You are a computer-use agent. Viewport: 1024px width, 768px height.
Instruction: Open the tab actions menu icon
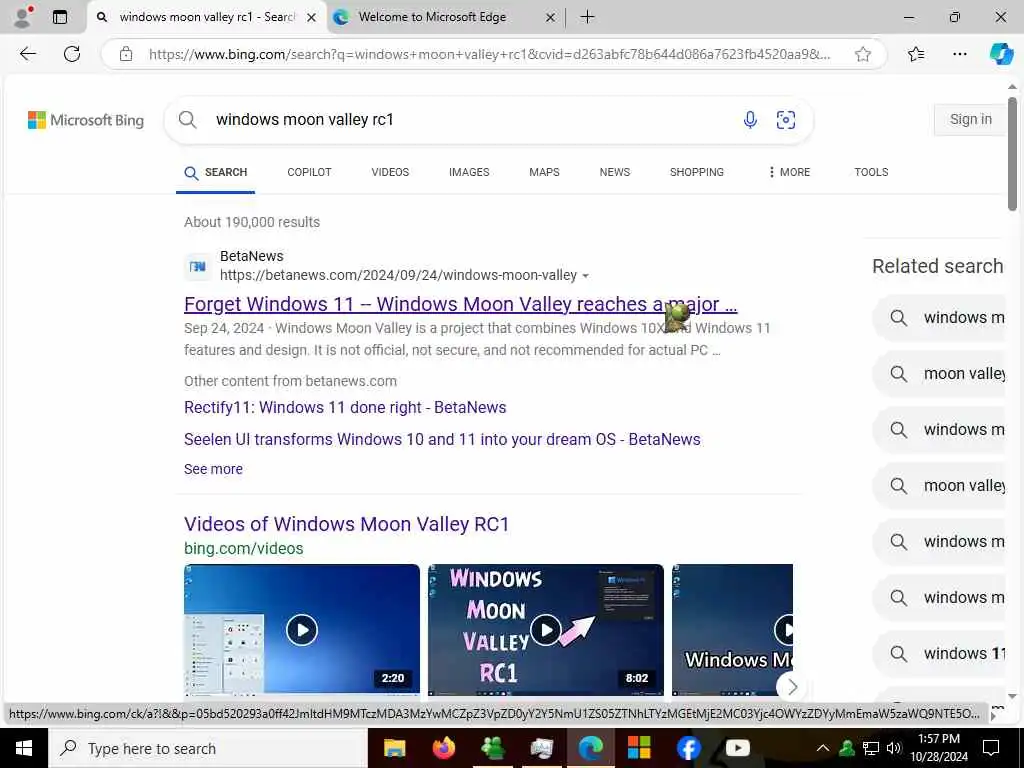pyautogui.click(x=60, y=17)
